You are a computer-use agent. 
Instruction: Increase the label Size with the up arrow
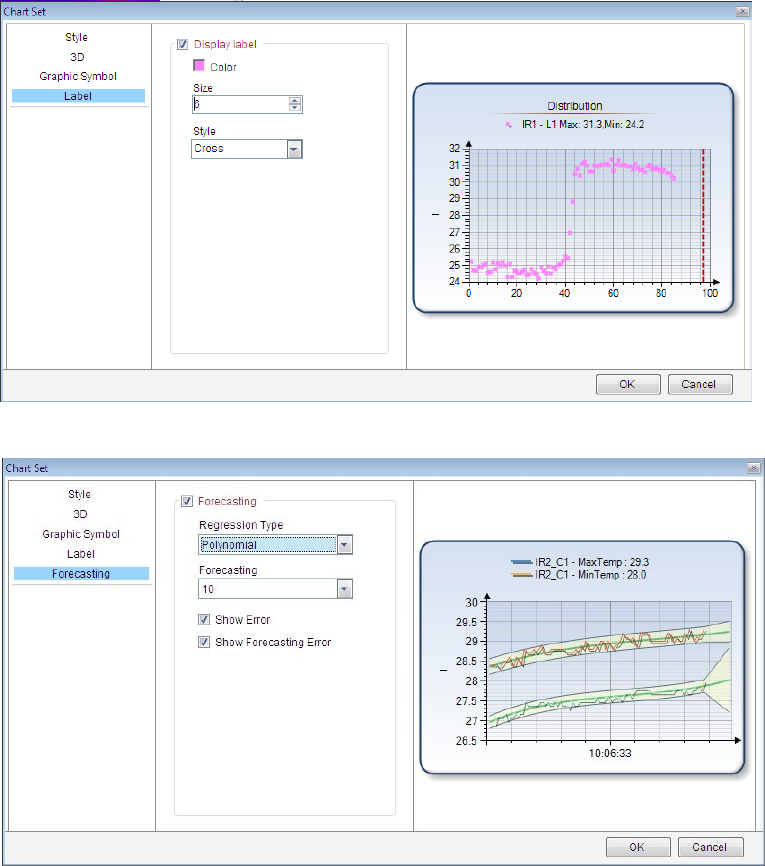295,101
